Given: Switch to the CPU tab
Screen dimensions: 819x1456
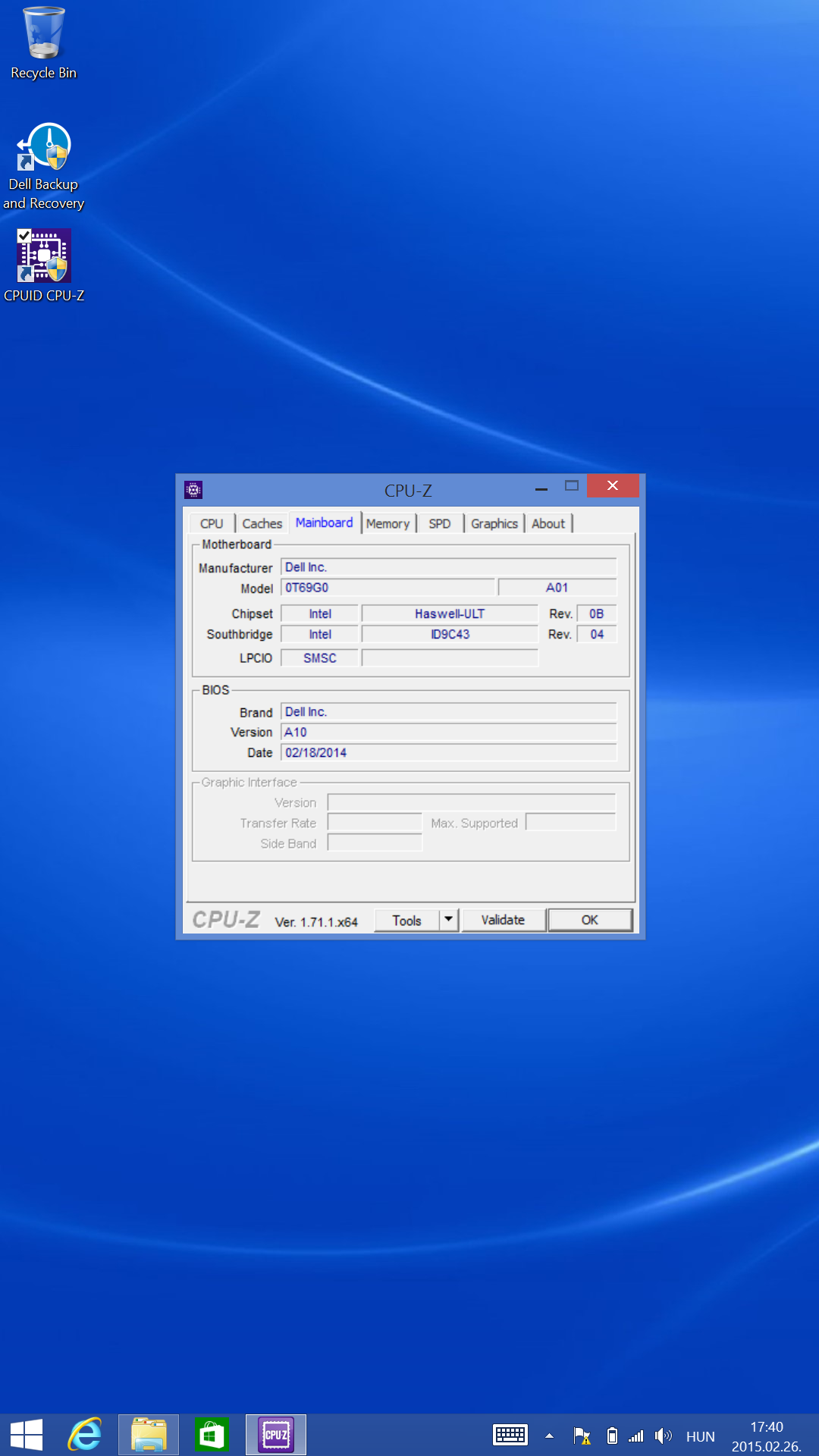Looking at the screenshot, I should click(x=212, y=523).
